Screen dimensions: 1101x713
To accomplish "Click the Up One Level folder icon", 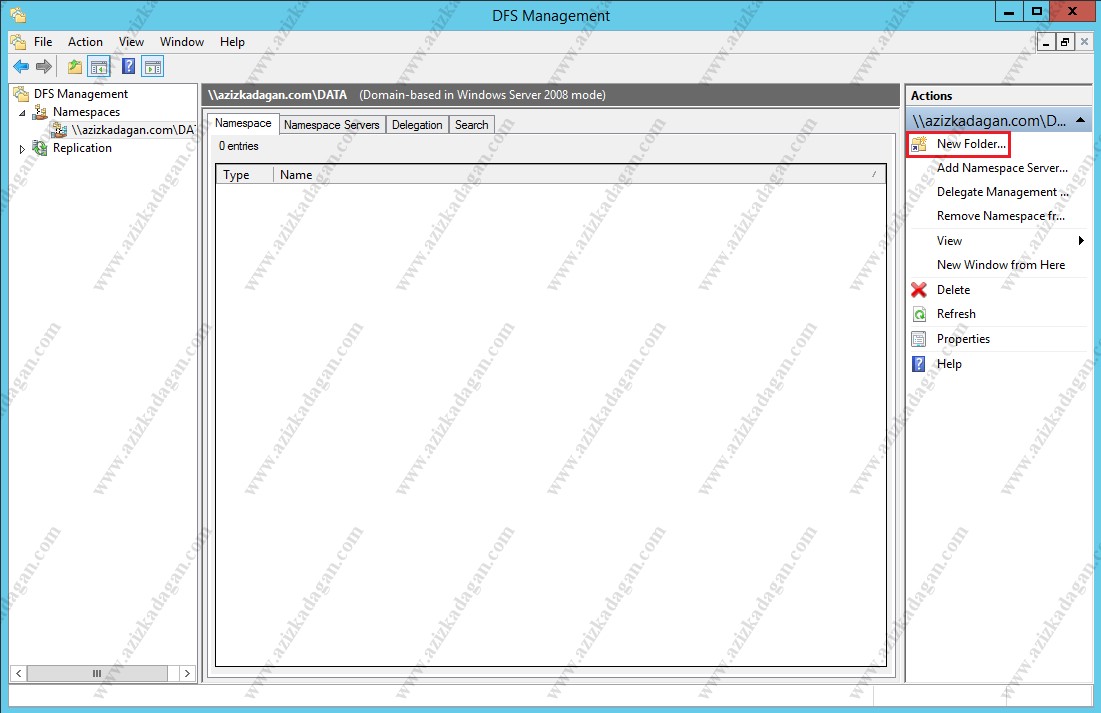I will click(75, 67).
